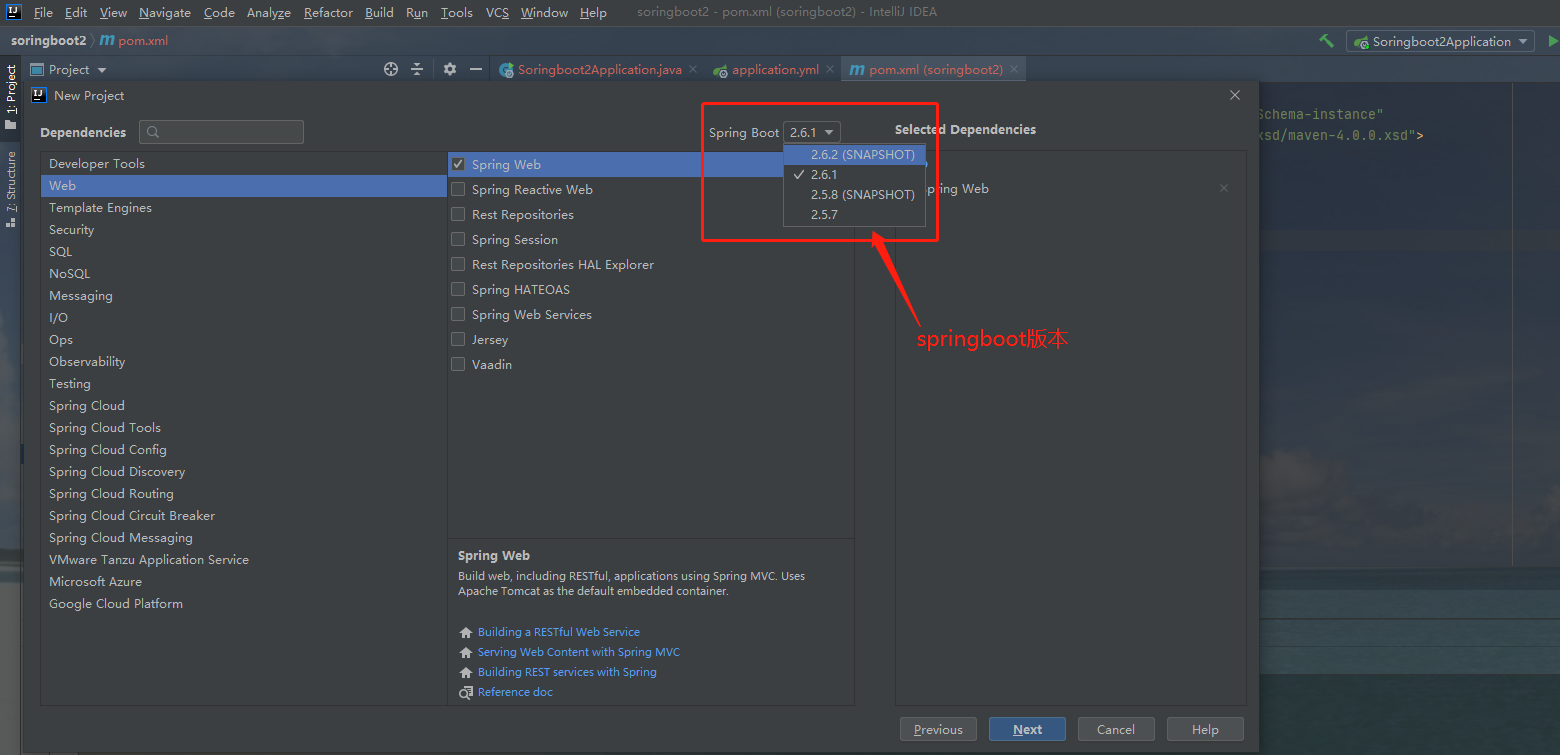
Task: Open the File menu
Action: (x=43, y=12)
